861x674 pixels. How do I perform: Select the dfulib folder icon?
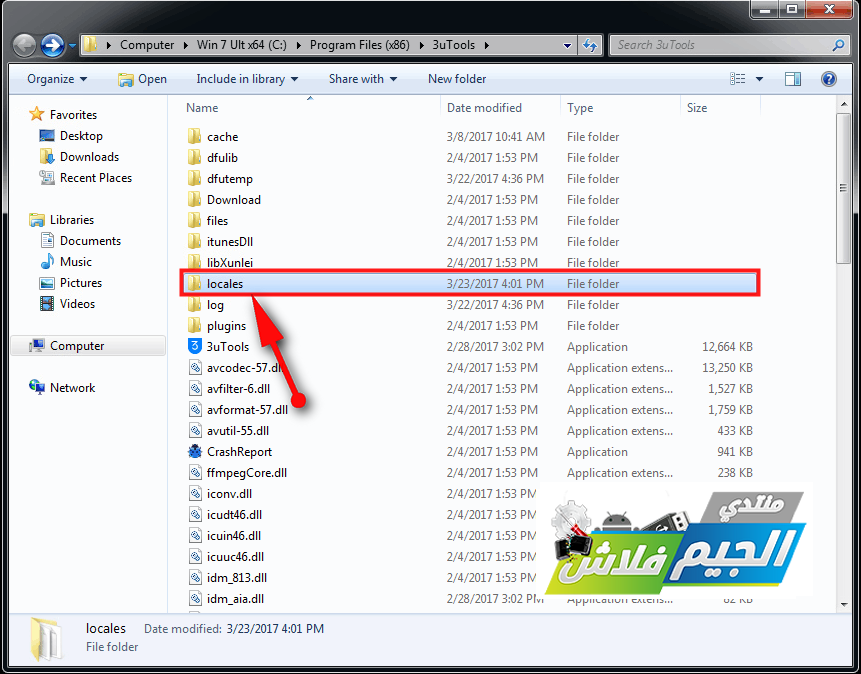[x=194, y=158]
